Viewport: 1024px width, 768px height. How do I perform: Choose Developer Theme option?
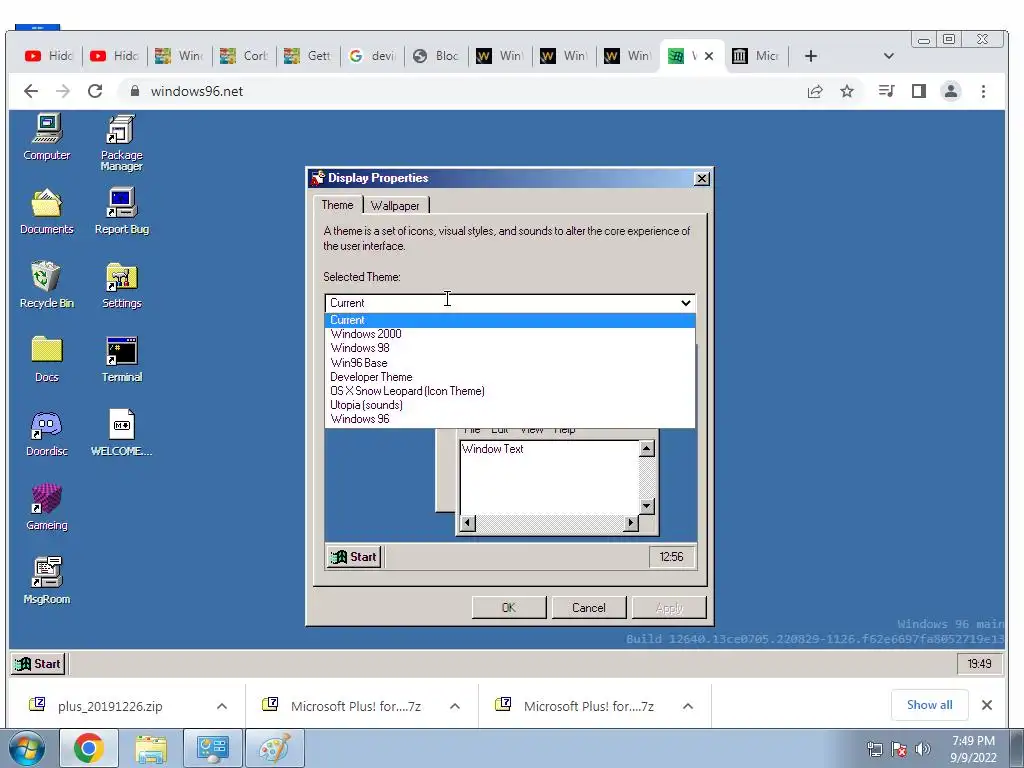tap(510, 377)
